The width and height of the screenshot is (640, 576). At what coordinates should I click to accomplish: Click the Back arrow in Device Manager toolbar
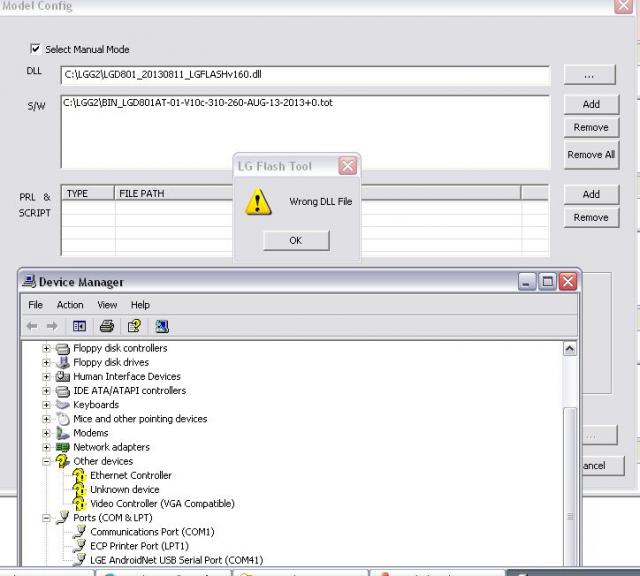[31, 326]
